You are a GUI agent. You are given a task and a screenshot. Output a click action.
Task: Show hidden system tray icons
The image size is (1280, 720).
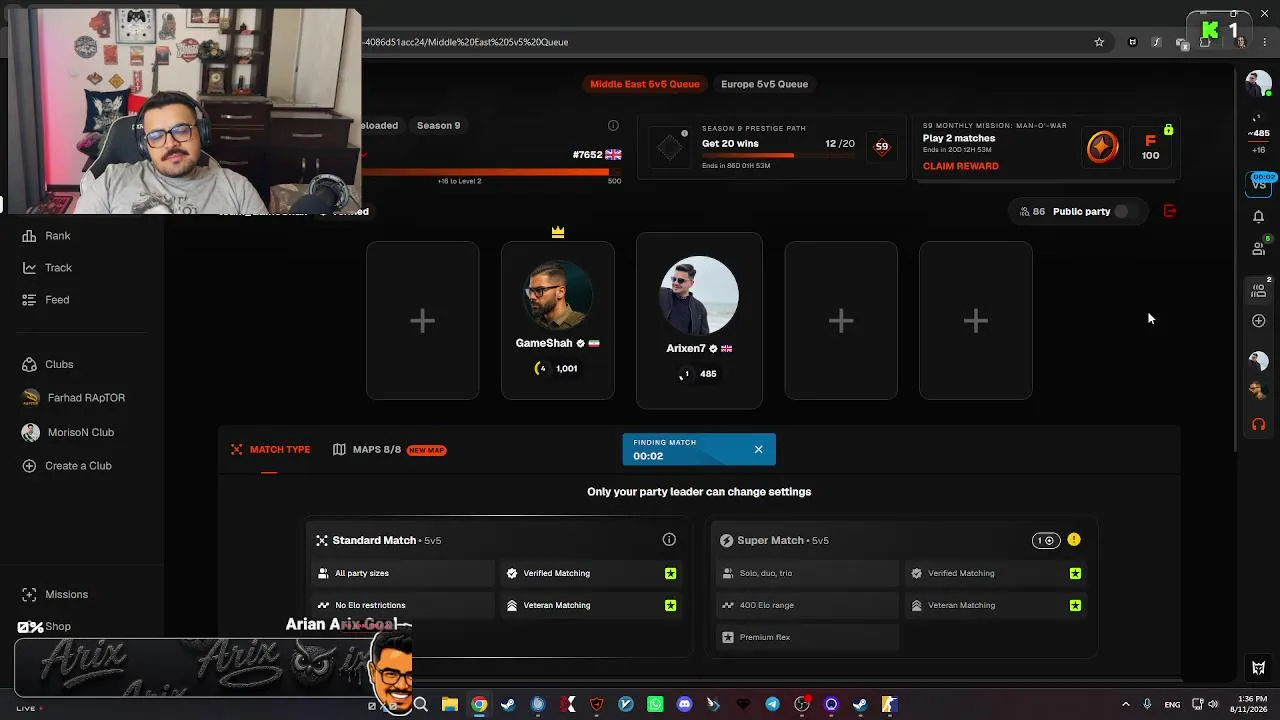[x=1125, y=705]
